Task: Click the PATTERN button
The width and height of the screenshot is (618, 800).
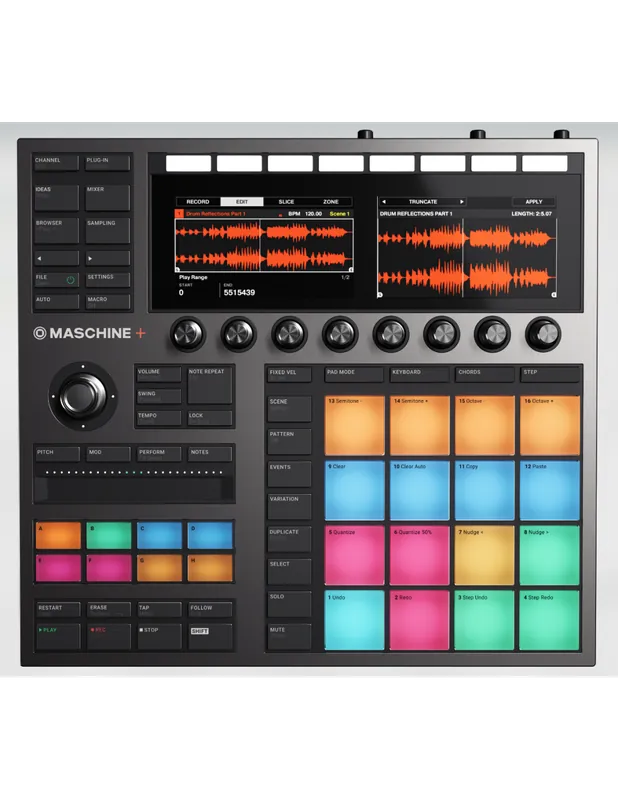Action: coord(289,441)
